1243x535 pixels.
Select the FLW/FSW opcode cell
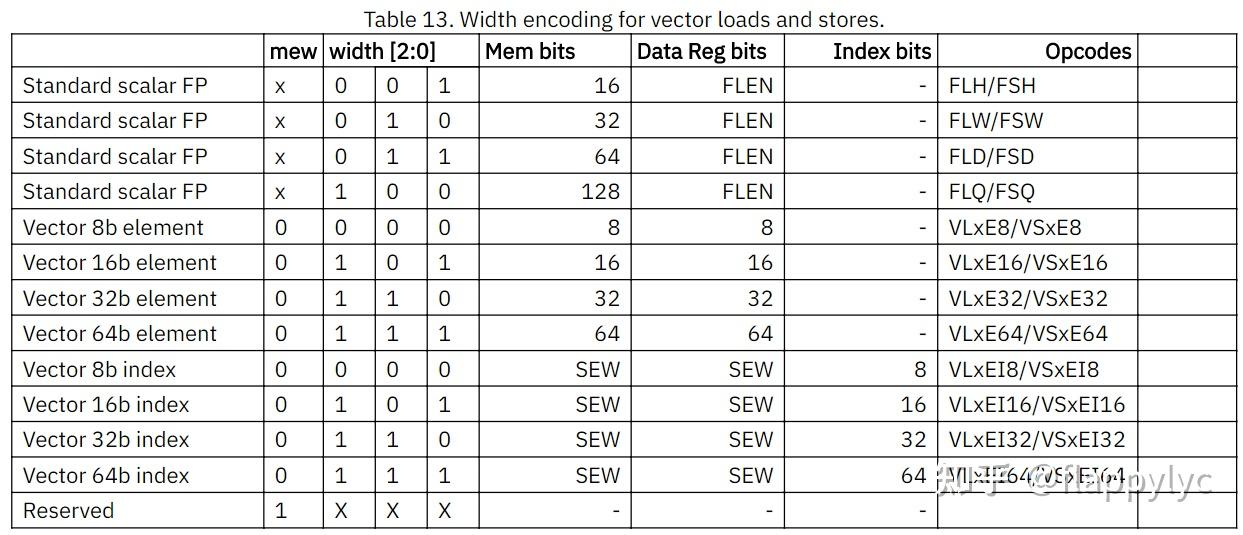[995, 121]
